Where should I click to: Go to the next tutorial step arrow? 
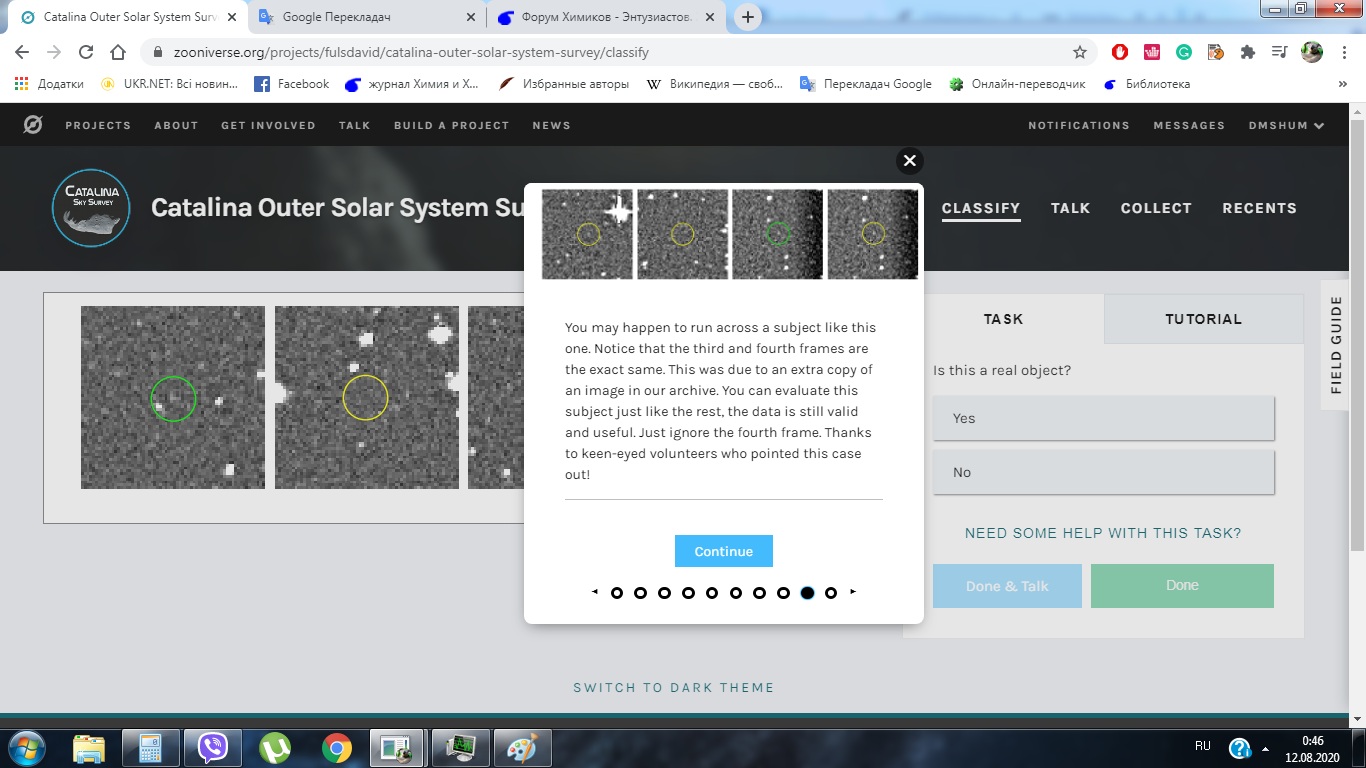coord(853,592)
